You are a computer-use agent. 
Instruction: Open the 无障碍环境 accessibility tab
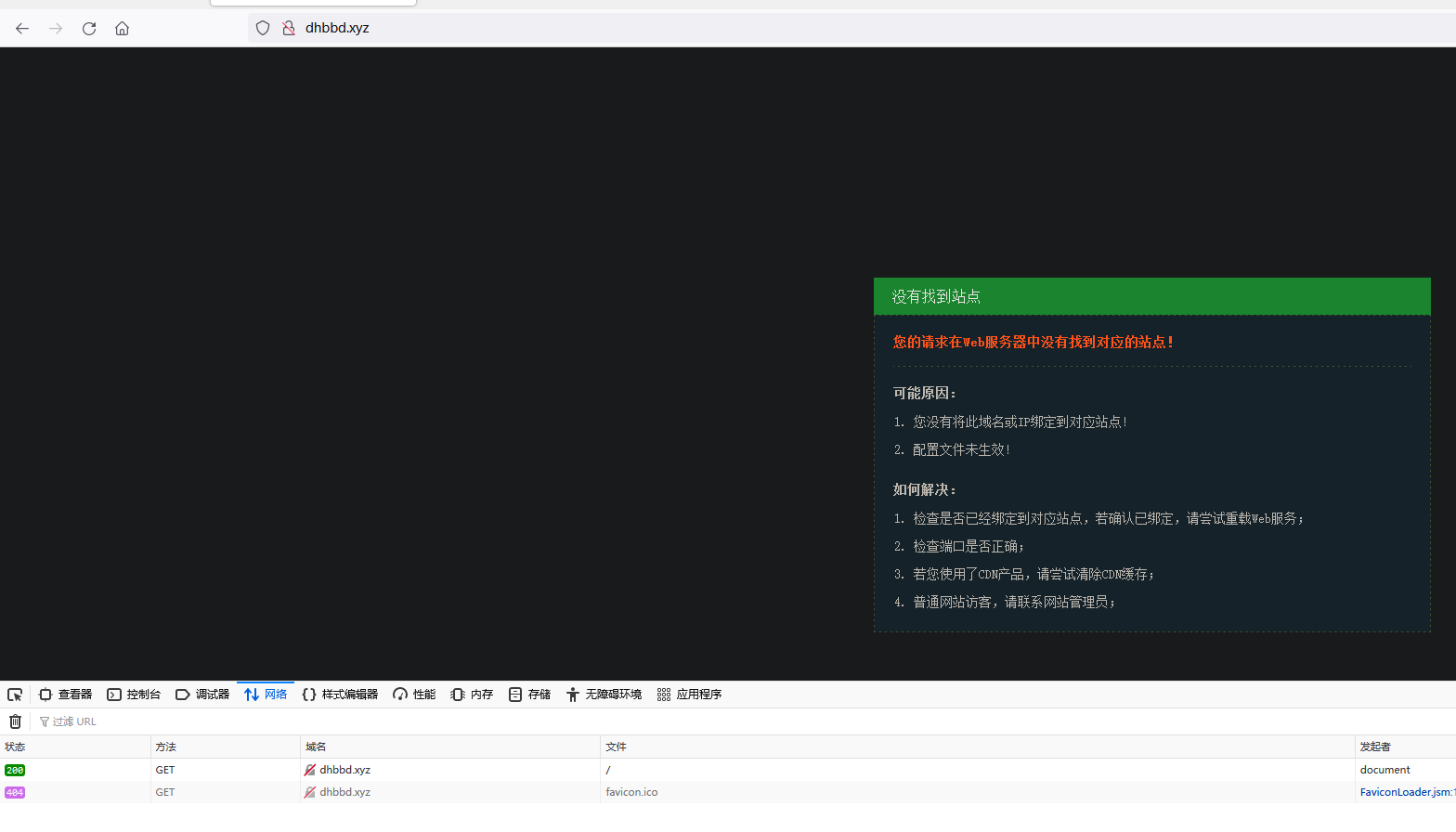coord(604,695)
